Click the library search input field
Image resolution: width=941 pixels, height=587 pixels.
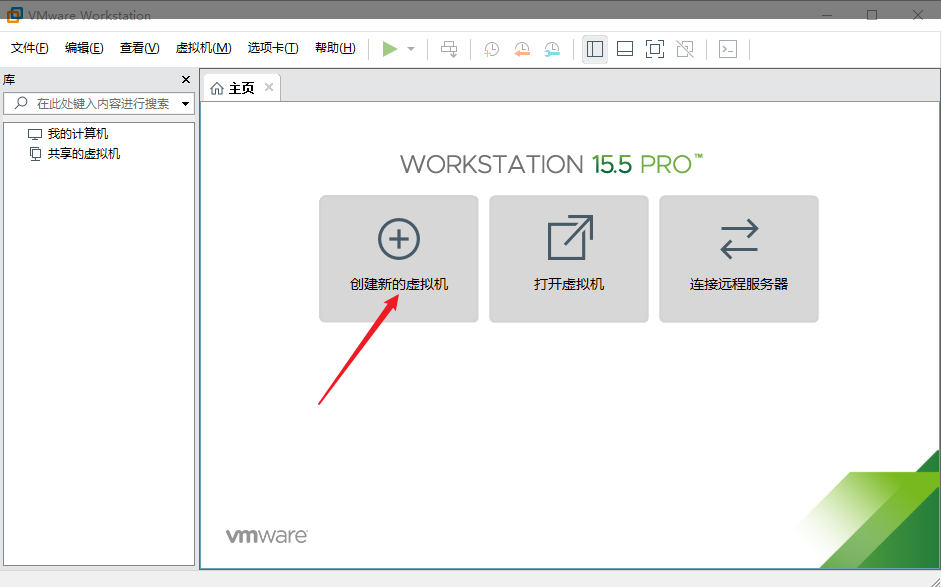pos(99,104)
